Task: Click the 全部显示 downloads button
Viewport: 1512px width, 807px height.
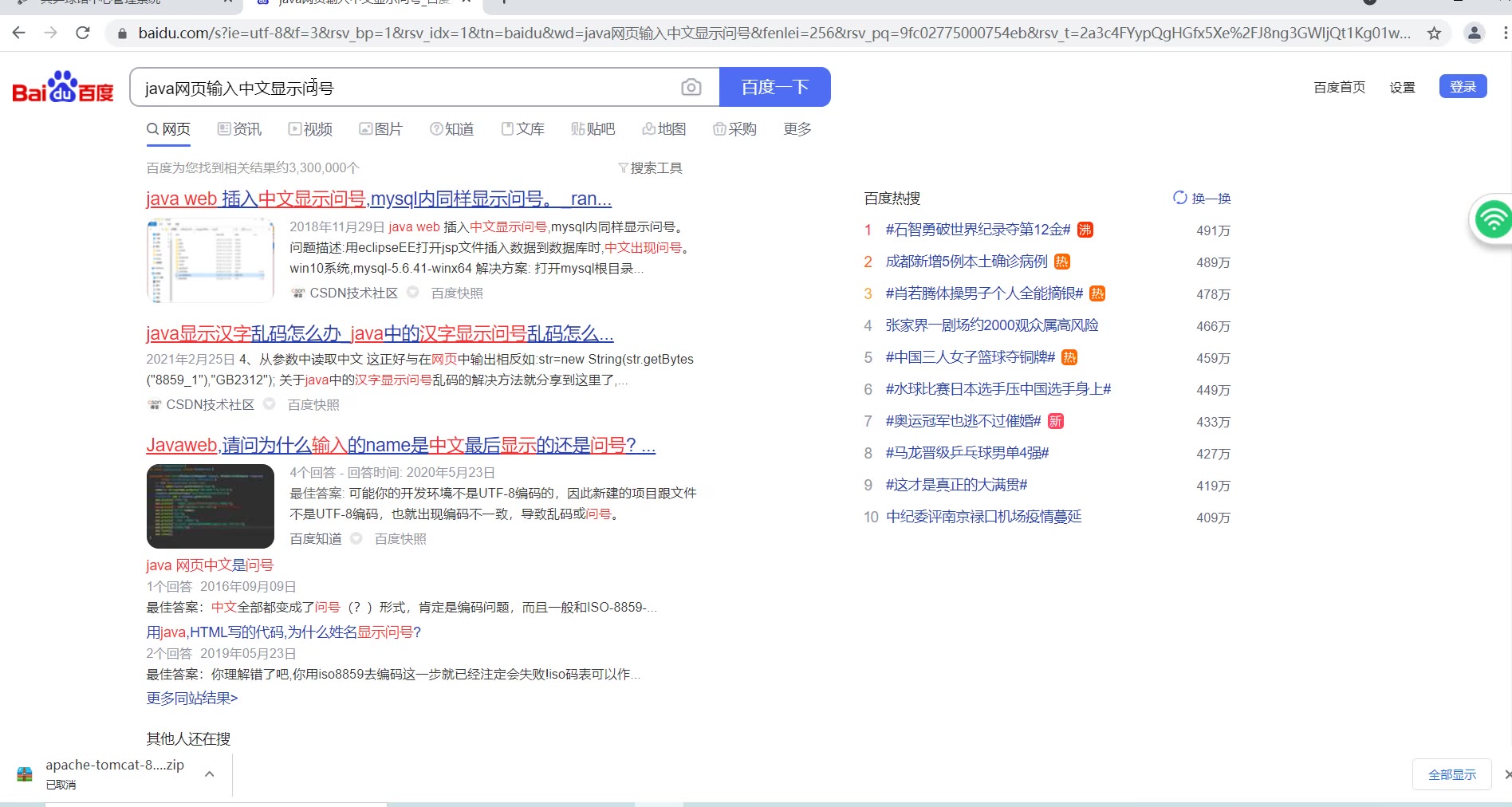Action: (x=1451, y=774)
